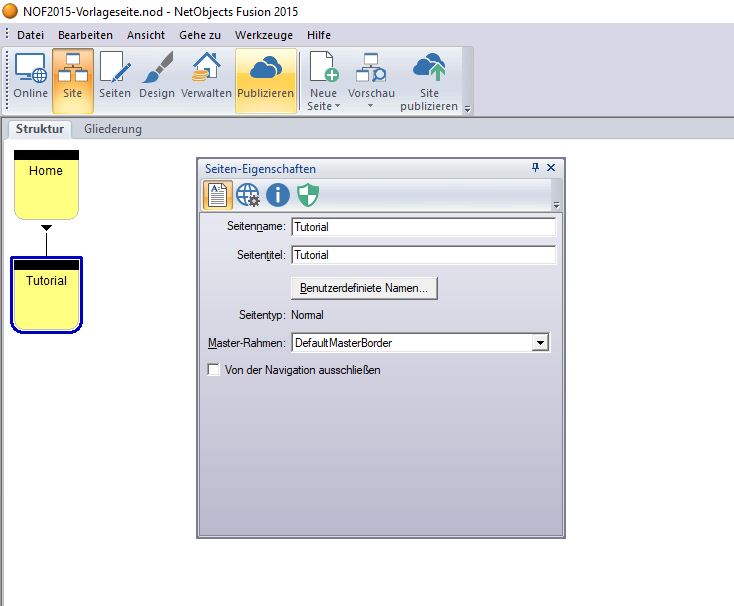Open the Design view with brush icon
This screenshot has width=734, height=606.
157,78
